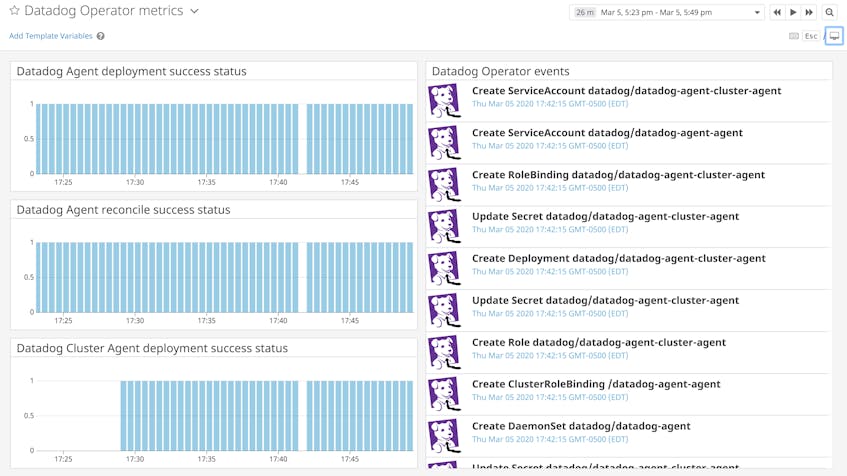847x476 pixels.
Task: Open template variables help question icon
Action: [100, 36]
